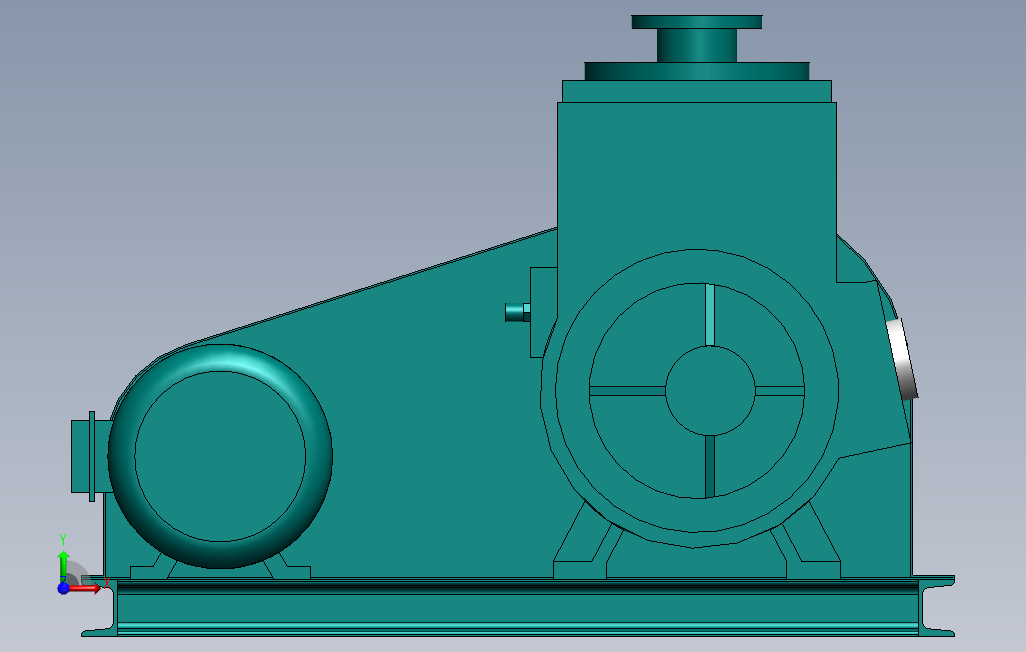Select the motor's round end cover face

point(220,456)
